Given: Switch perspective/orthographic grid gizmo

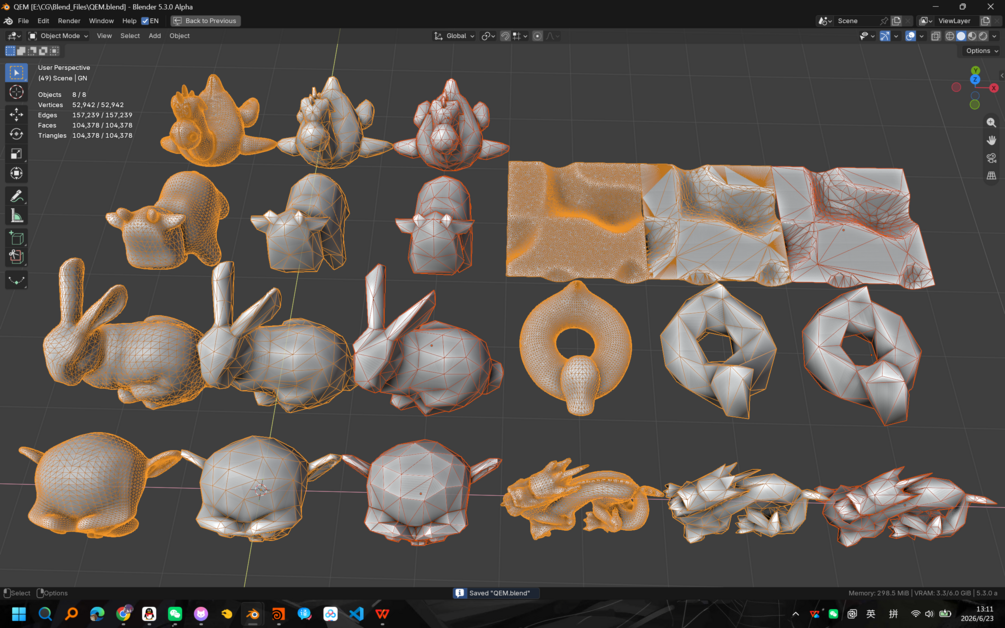Looking at the screenshot, I should 991,176.
